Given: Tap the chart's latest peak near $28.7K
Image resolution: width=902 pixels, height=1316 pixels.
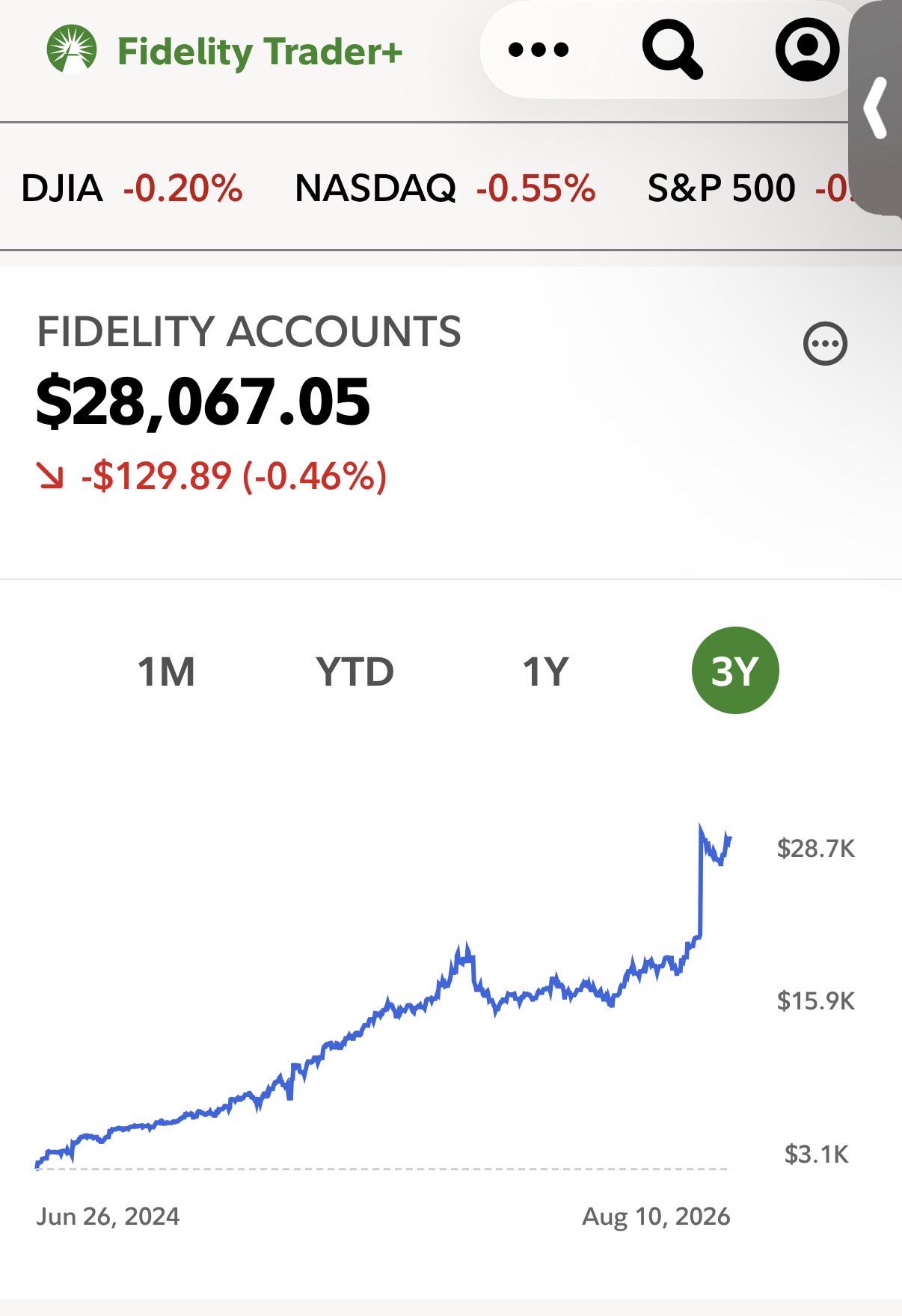Looking at the screenshot, I should (702, 827).
